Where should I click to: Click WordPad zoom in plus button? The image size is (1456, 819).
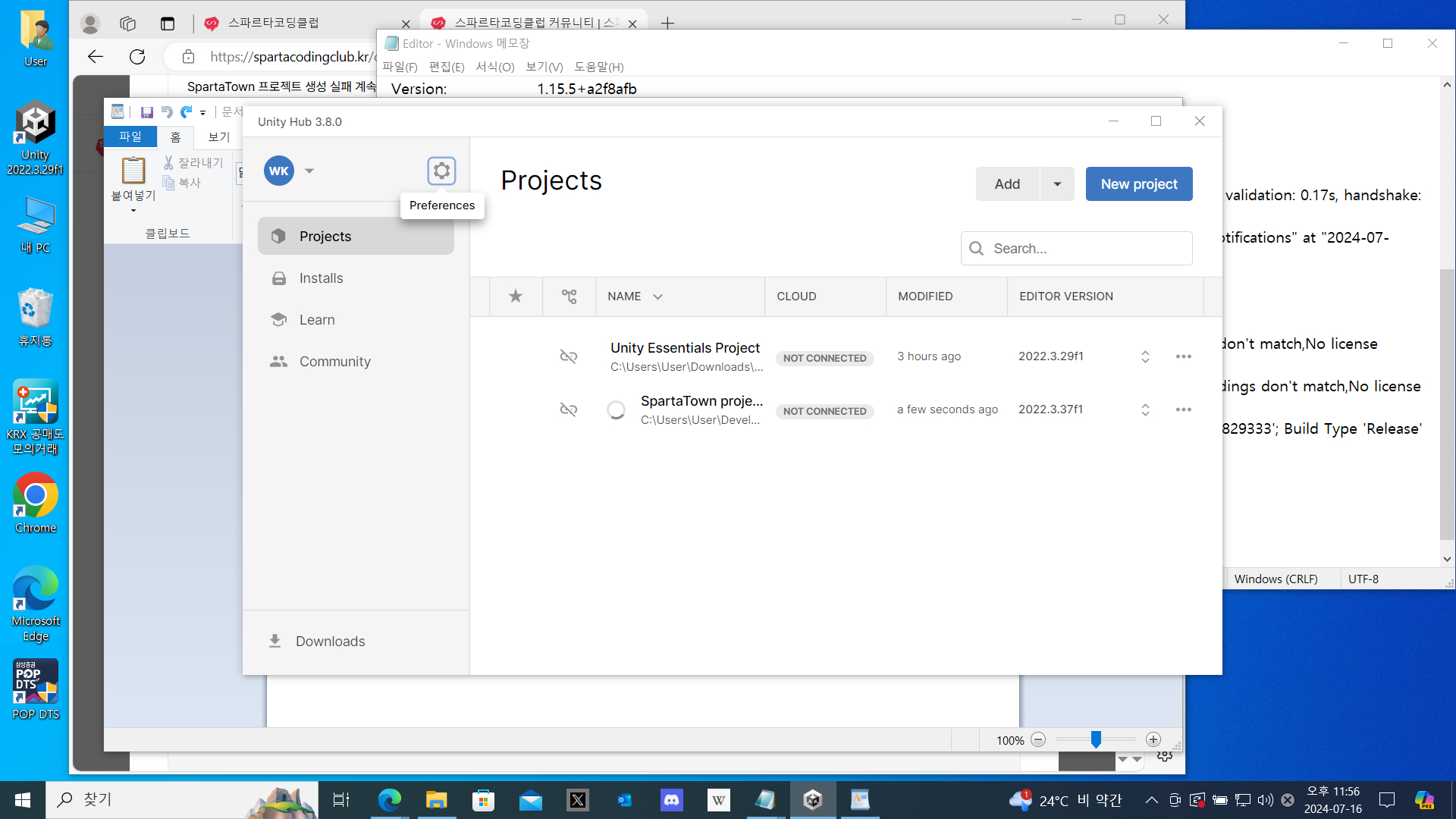tap(1153, 739)
